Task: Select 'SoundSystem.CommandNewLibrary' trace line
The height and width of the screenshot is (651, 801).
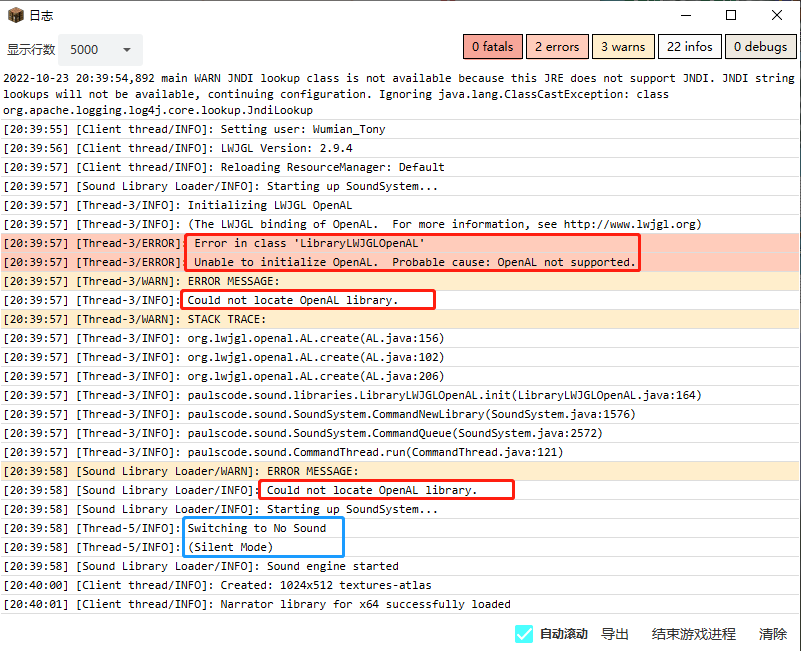Action: 400,414
